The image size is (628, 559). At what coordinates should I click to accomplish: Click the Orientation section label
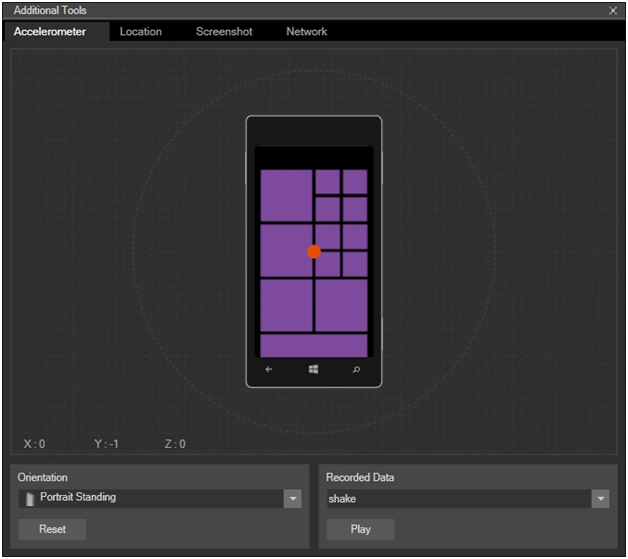pyautogui.click(x=42, y=477)
